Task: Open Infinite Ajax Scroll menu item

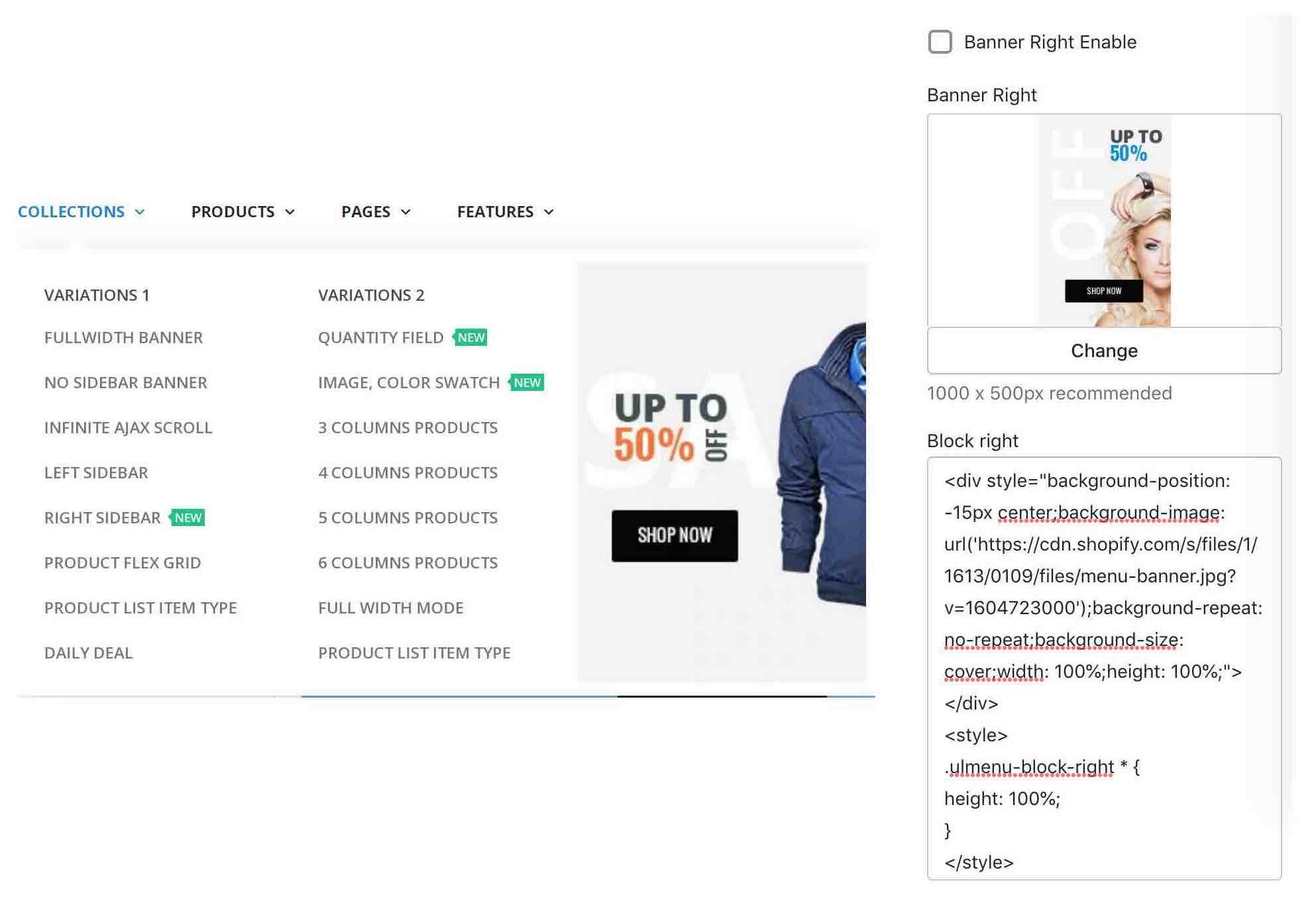Action: click(128, 427)
